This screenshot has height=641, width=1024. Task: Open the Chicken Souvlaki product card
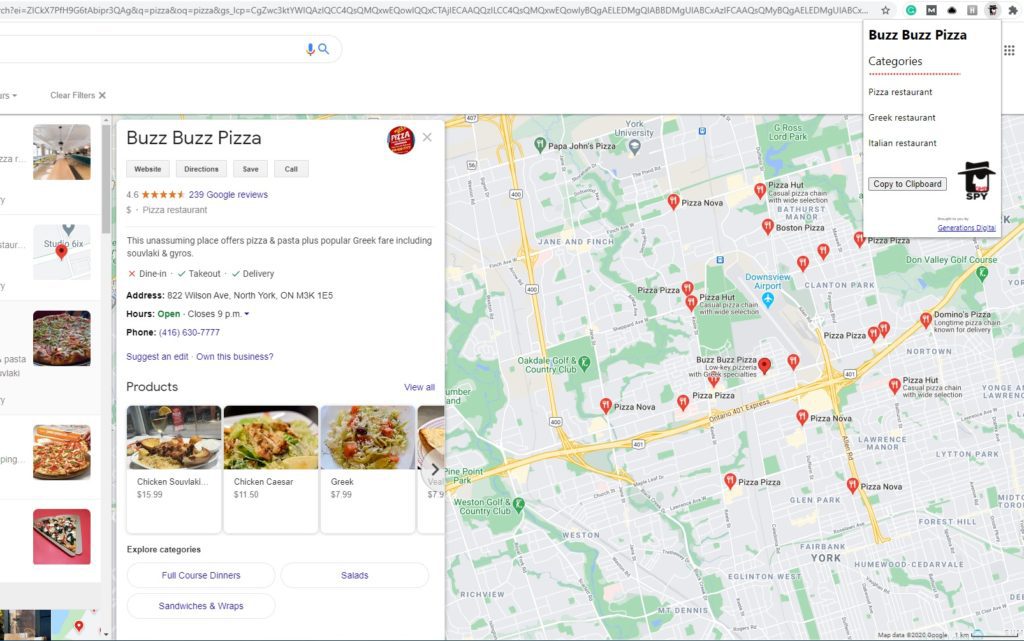tap(174, 469)
